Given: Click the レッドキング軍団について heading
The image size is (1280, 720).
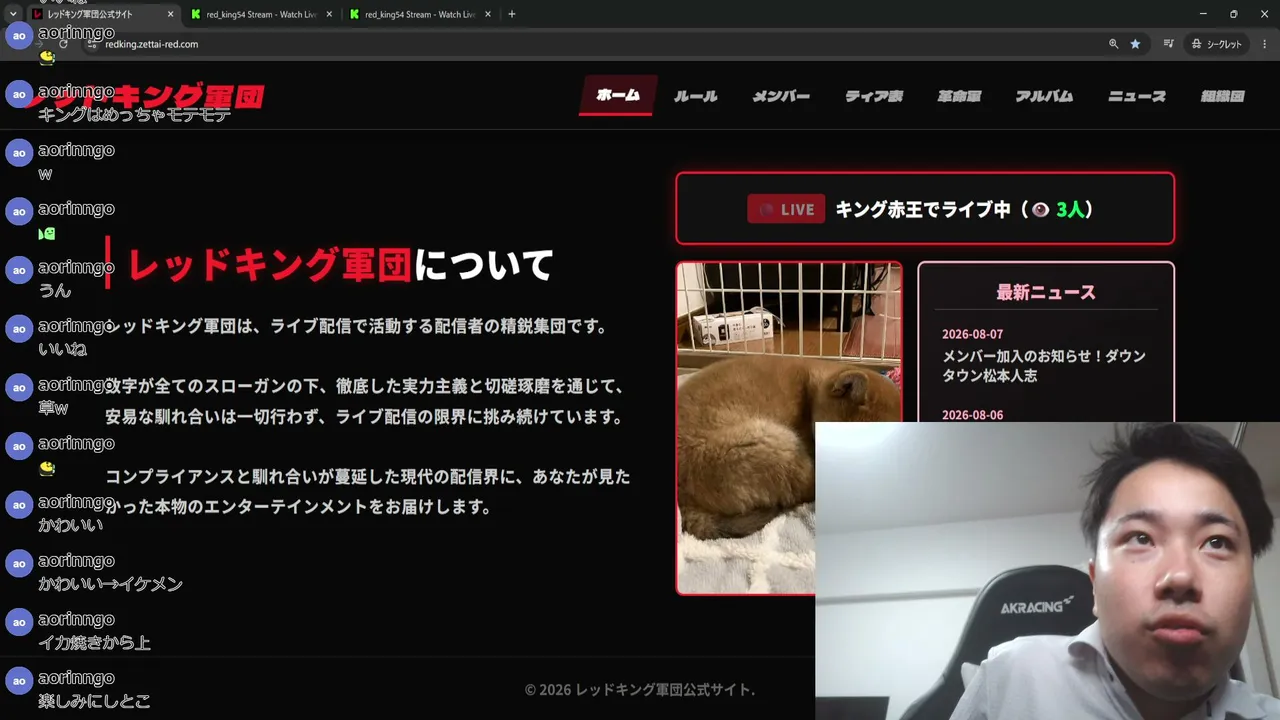Looking at the screenshot, I should point(340,265).
